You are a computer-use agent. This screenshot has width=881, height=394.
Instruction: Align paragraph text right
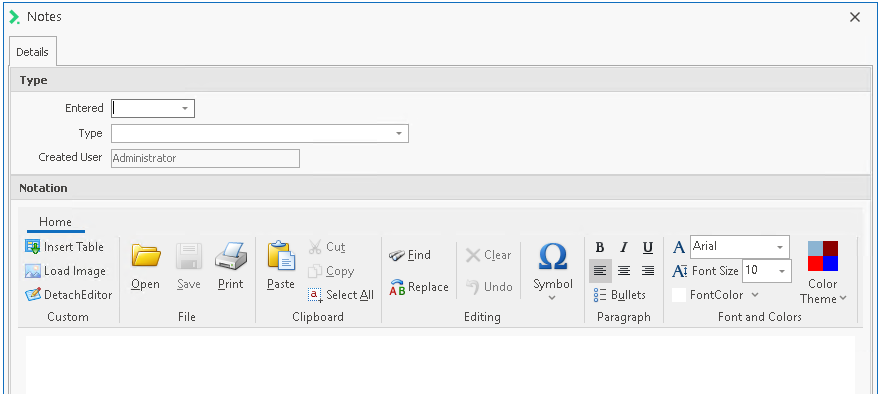pos(648,271)
